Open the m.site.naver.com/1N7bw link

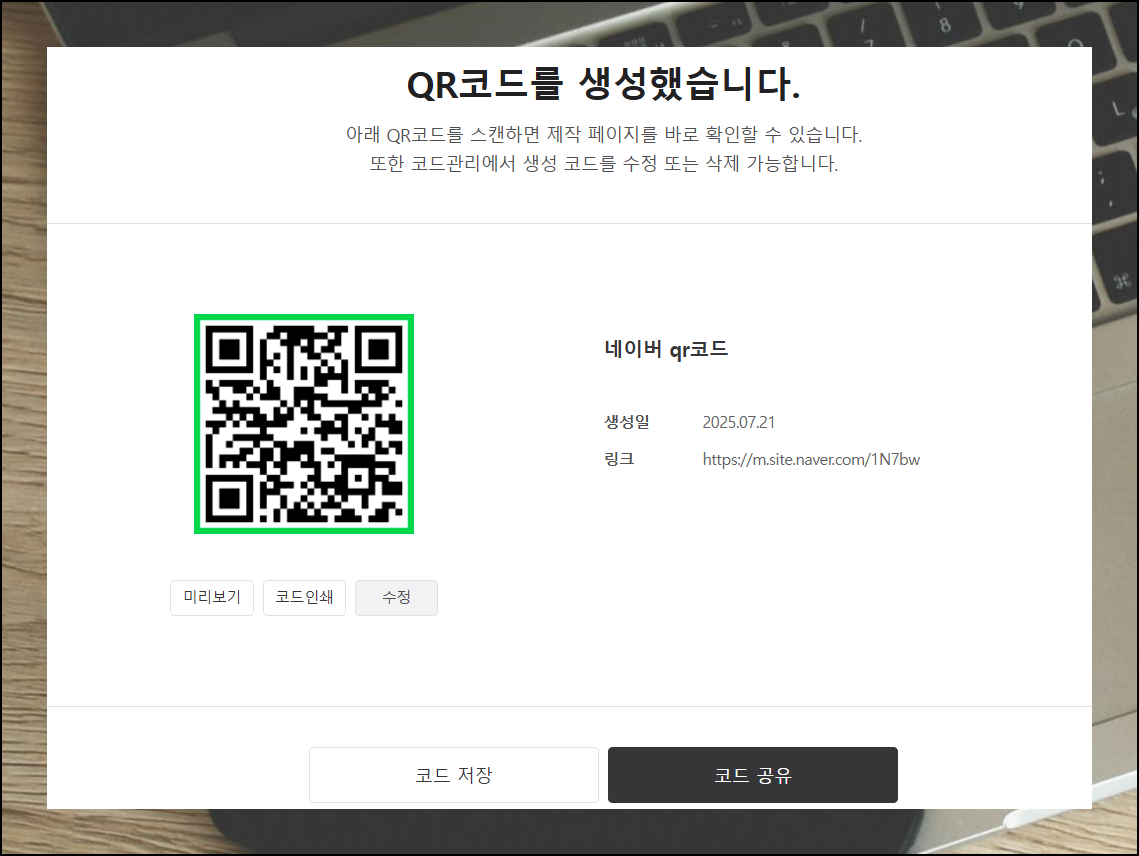pyautogui.click(x=811, y=459)
